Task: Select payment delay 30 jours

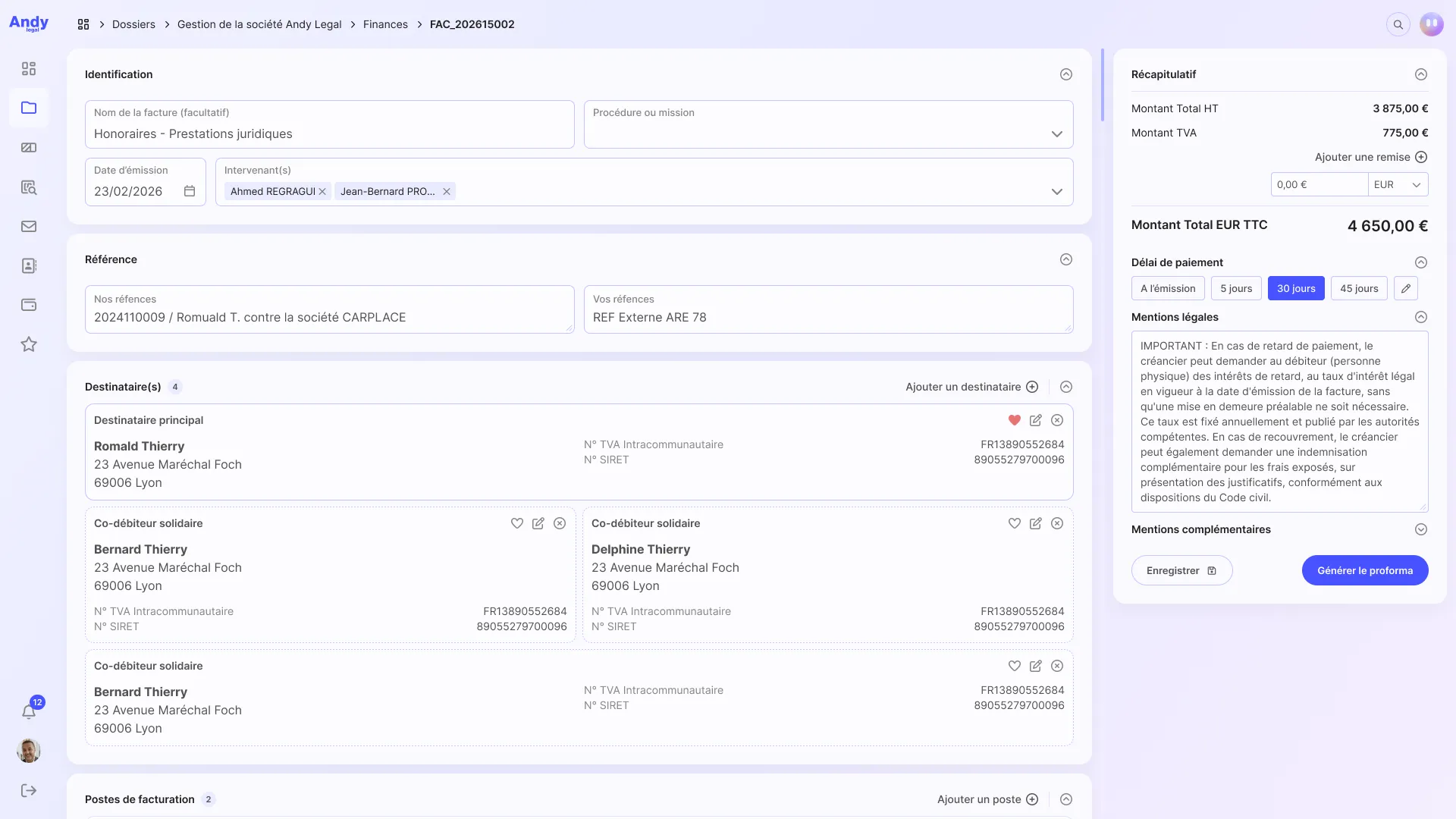Action: (1296, 288)
